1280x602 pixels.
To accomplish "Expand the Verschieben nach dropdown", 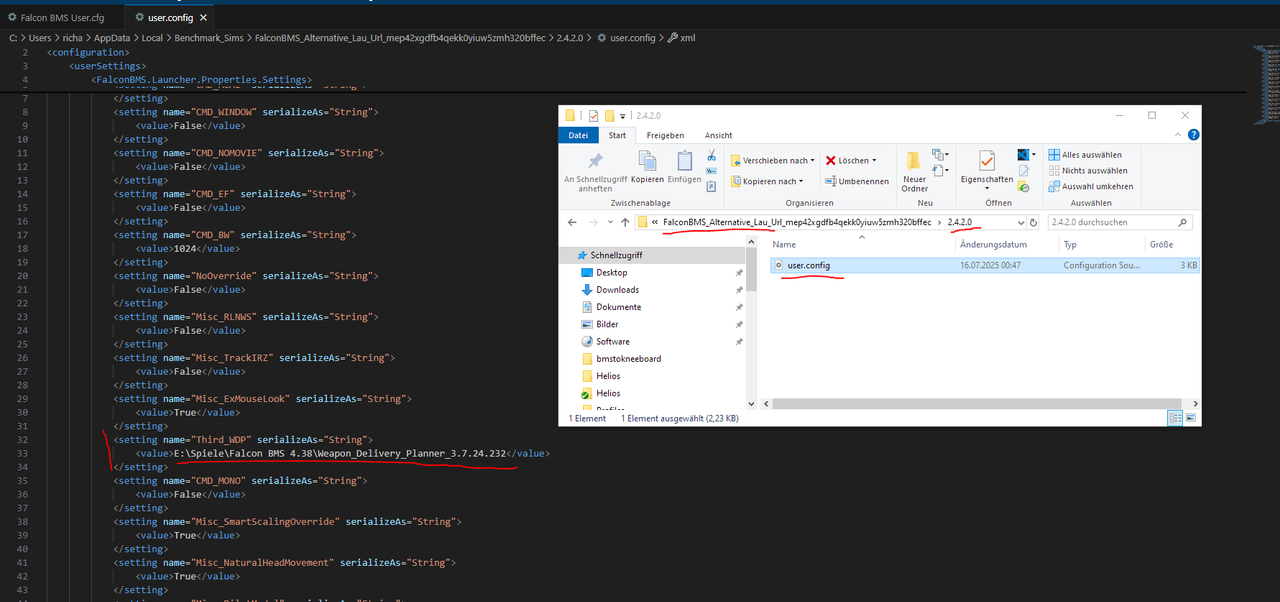I will pos(813,160).
